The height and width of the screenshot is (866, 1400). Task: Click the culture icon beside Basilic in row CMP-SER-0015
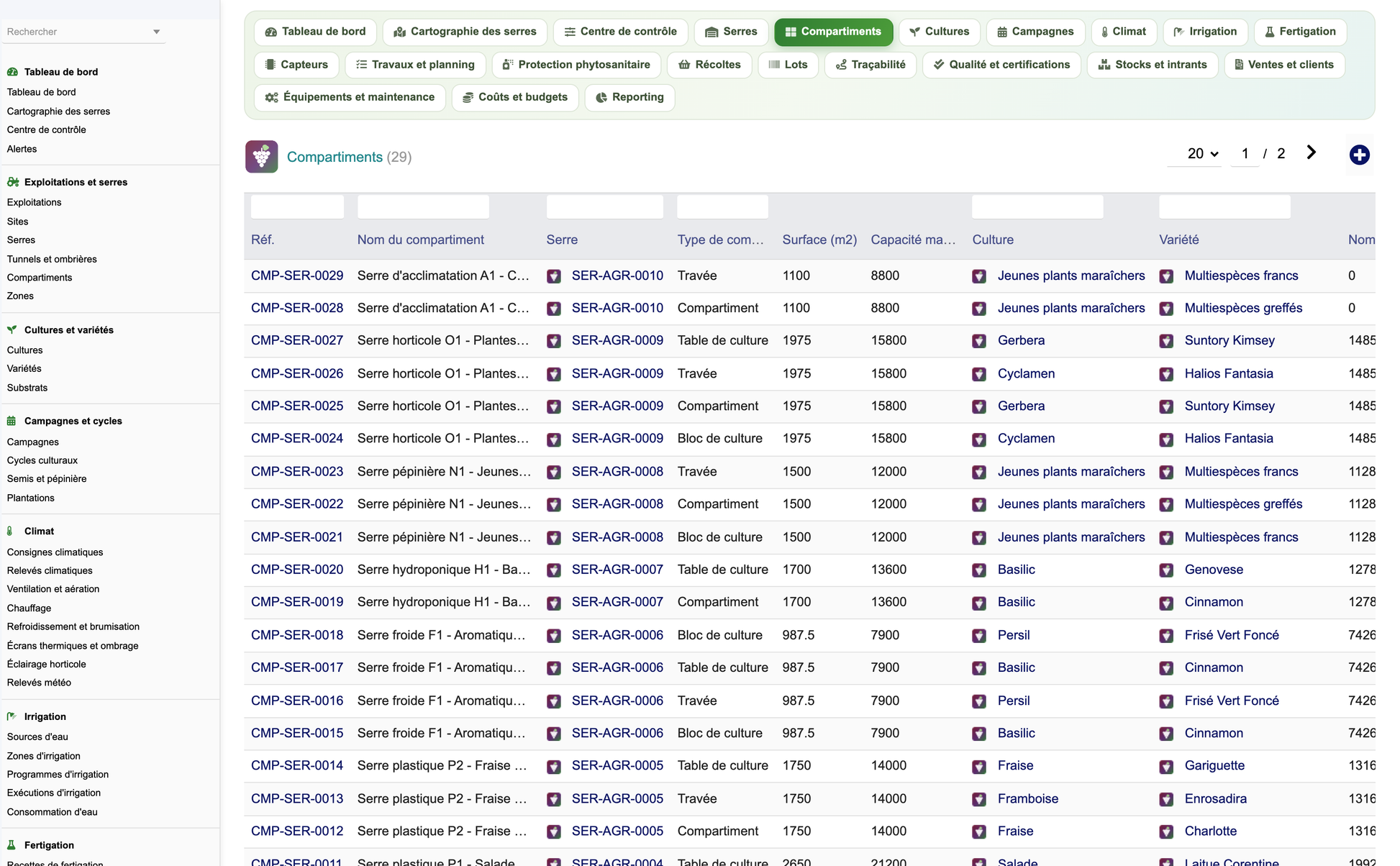point(979,734)
